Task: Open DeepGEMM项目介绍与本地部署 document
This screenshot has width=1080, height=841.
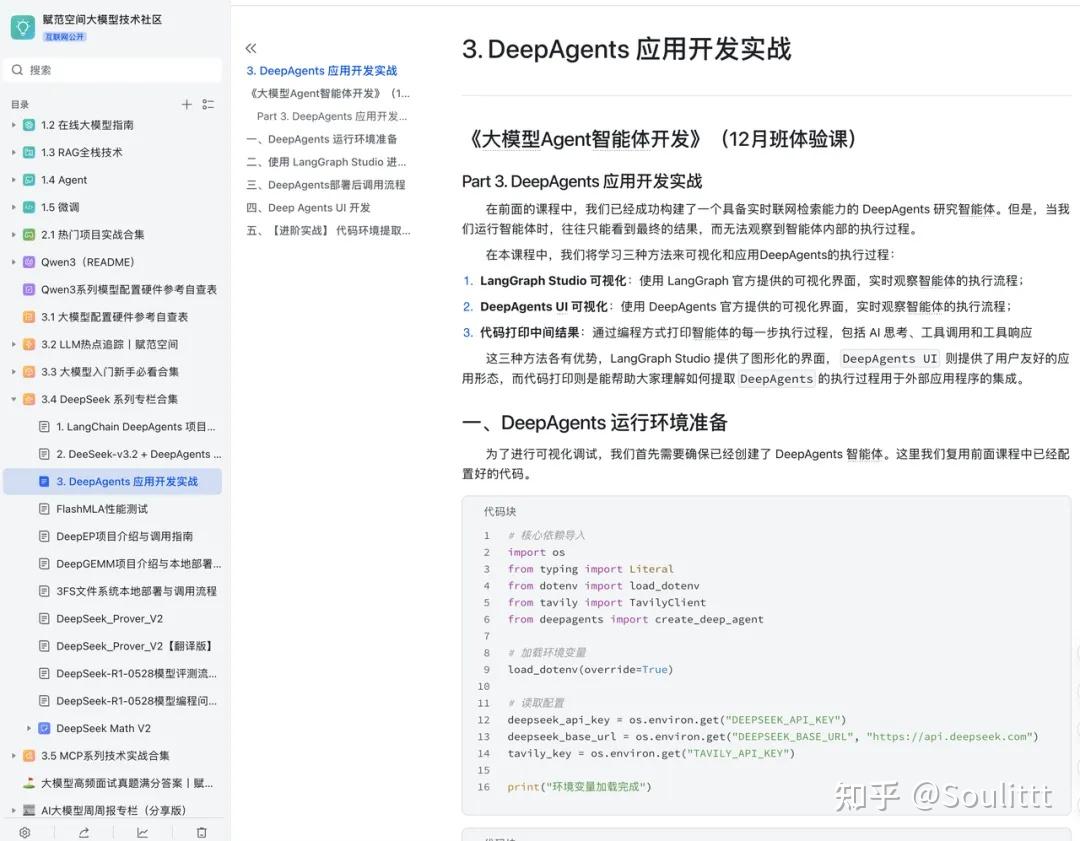Action: pos(138,563)
